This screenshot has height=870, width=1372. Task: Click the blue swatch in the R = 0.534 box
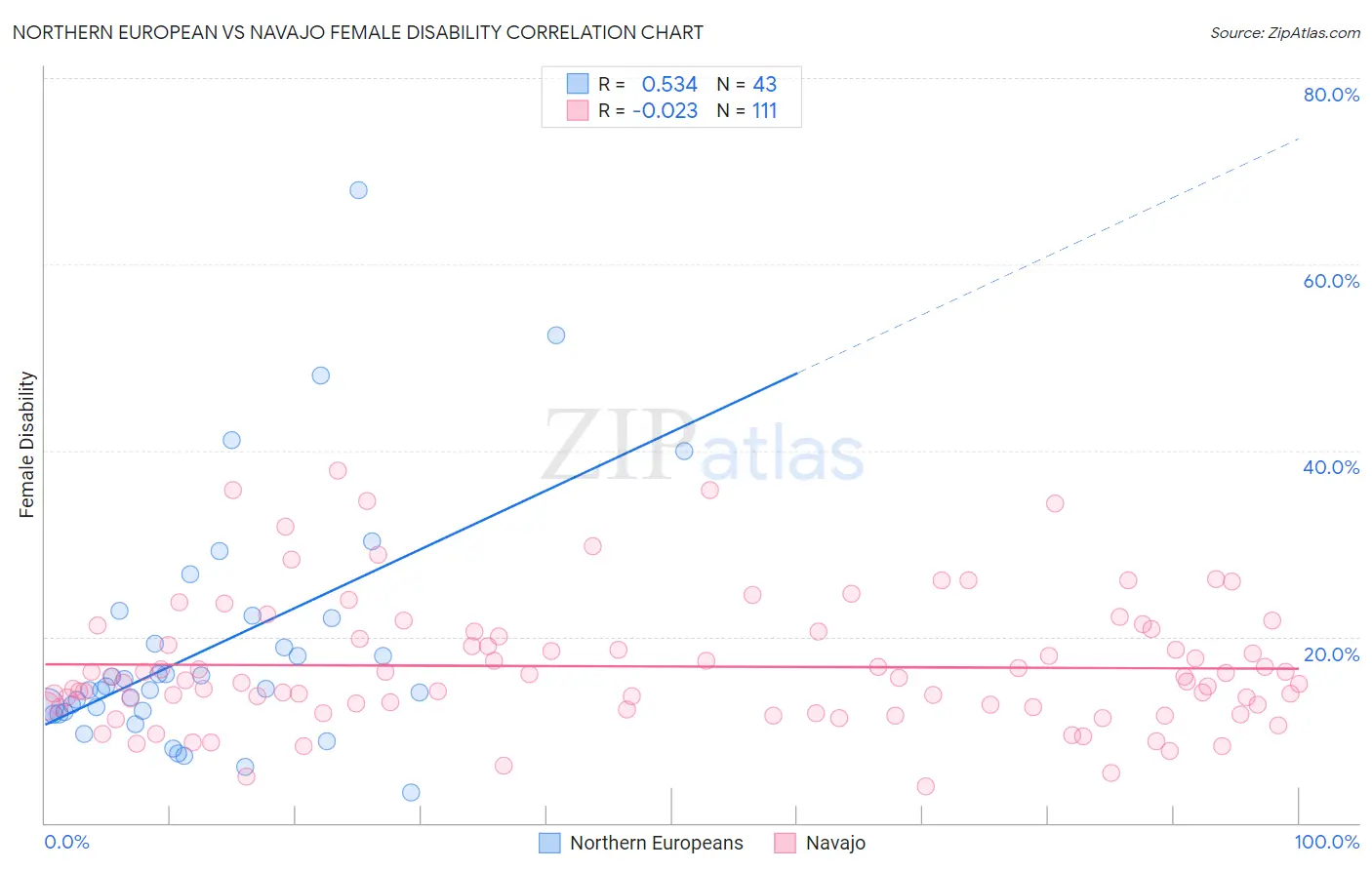click(578, 84)
